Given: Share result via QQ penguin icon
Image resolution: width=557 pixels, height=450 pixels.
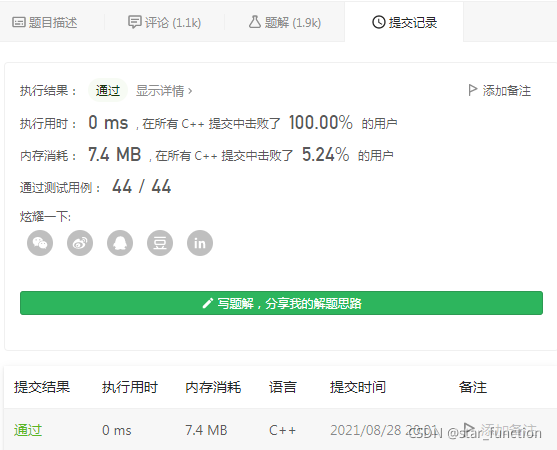Looking at the screenshot, I should pos(120,243).
